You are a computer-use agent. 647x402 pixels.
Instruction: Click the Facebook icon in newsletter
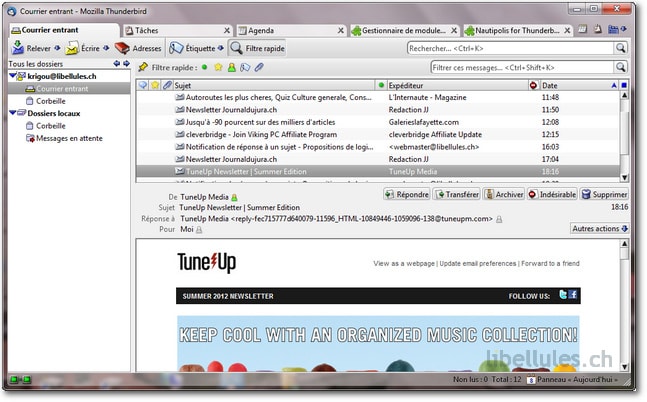(573, 294)
